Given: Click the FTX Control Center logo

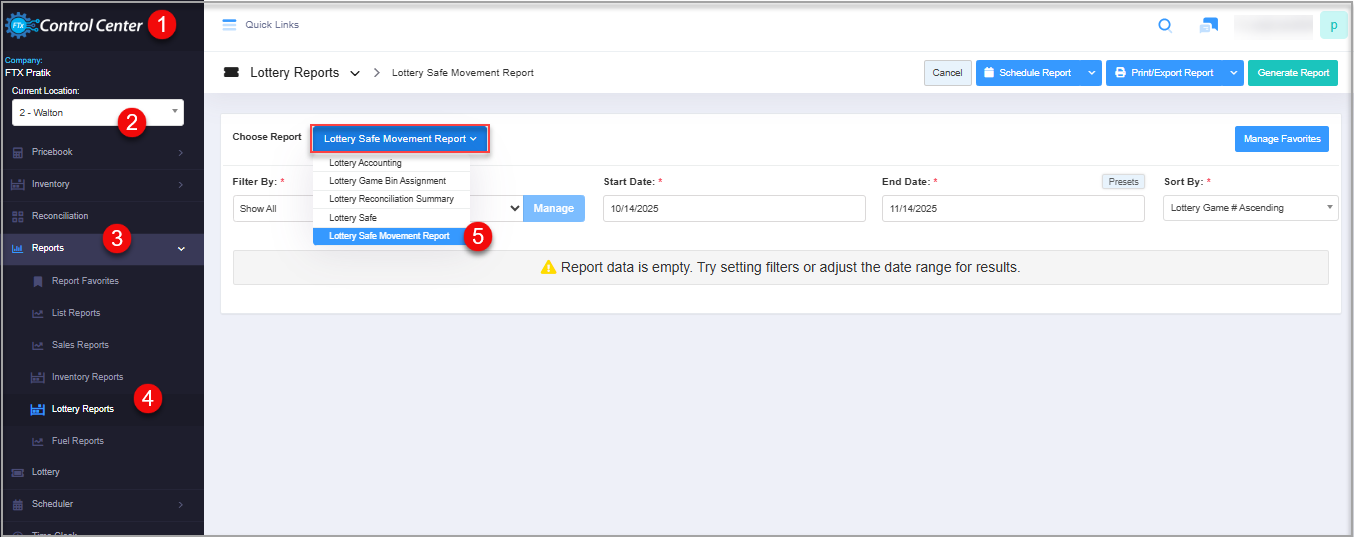Looking at the screenshot, I should point(75,25).
